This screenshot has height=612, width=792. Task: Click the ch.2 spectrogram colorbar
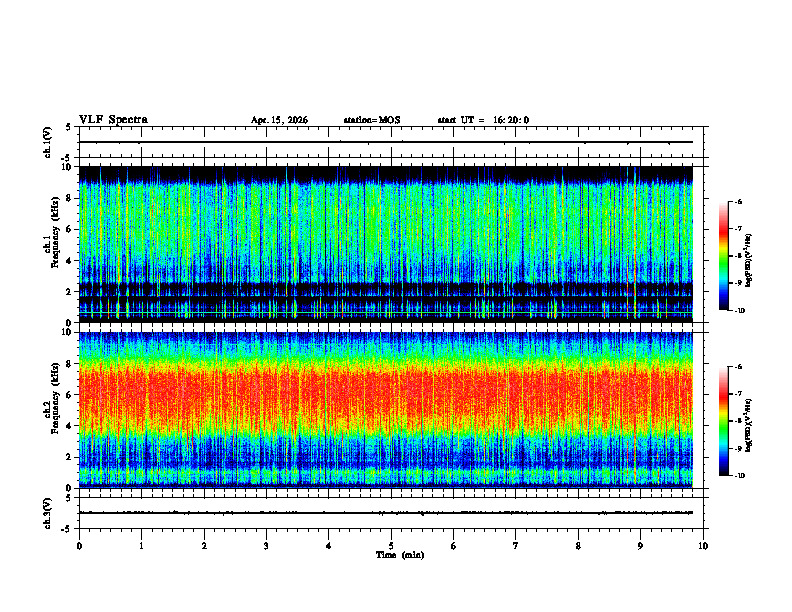(723, 421)
